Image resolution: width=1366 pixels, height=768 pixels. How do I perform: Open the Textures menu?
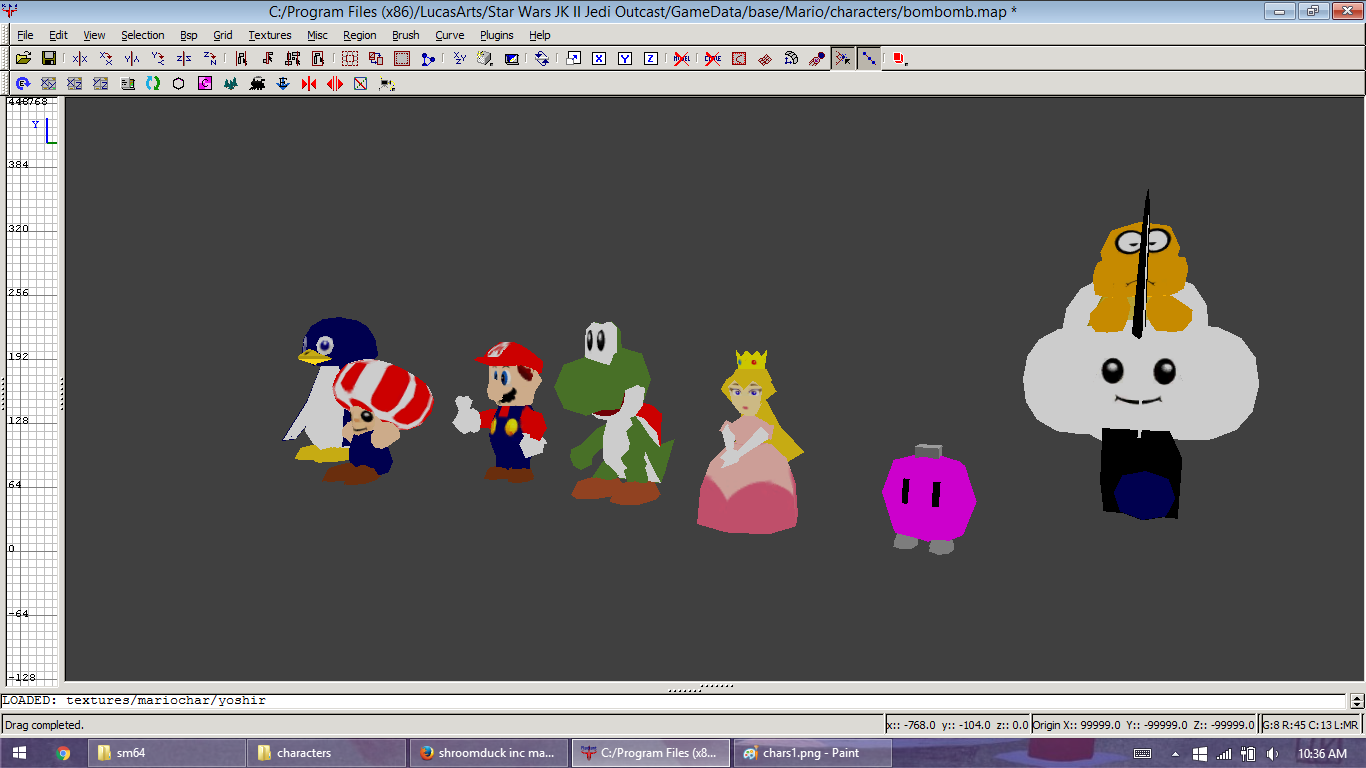click(x=270, y=35)
